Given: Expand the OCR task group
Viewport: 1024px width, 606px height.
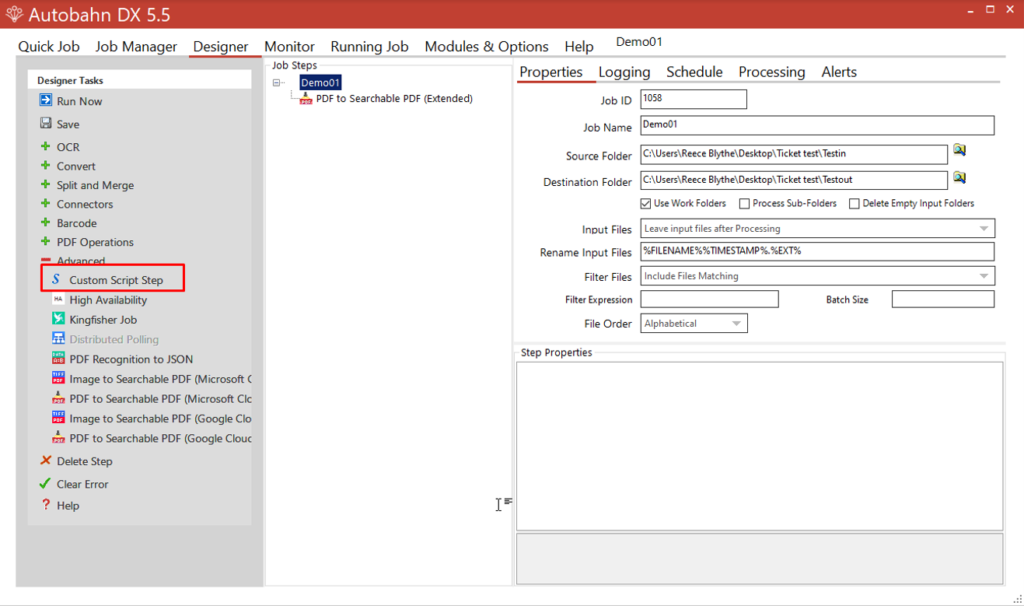Looking at the screenshot, I should tap(45, 147).
